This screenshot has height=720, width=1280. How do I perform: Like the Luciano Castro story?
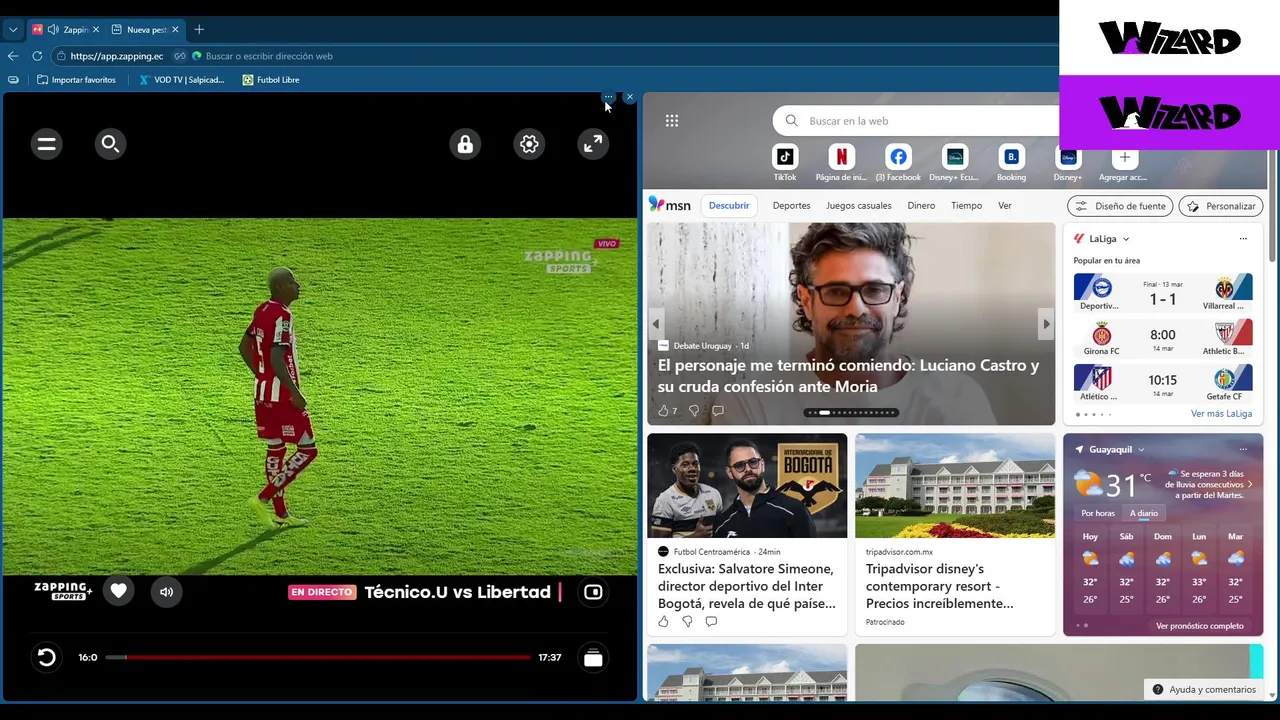663,411
